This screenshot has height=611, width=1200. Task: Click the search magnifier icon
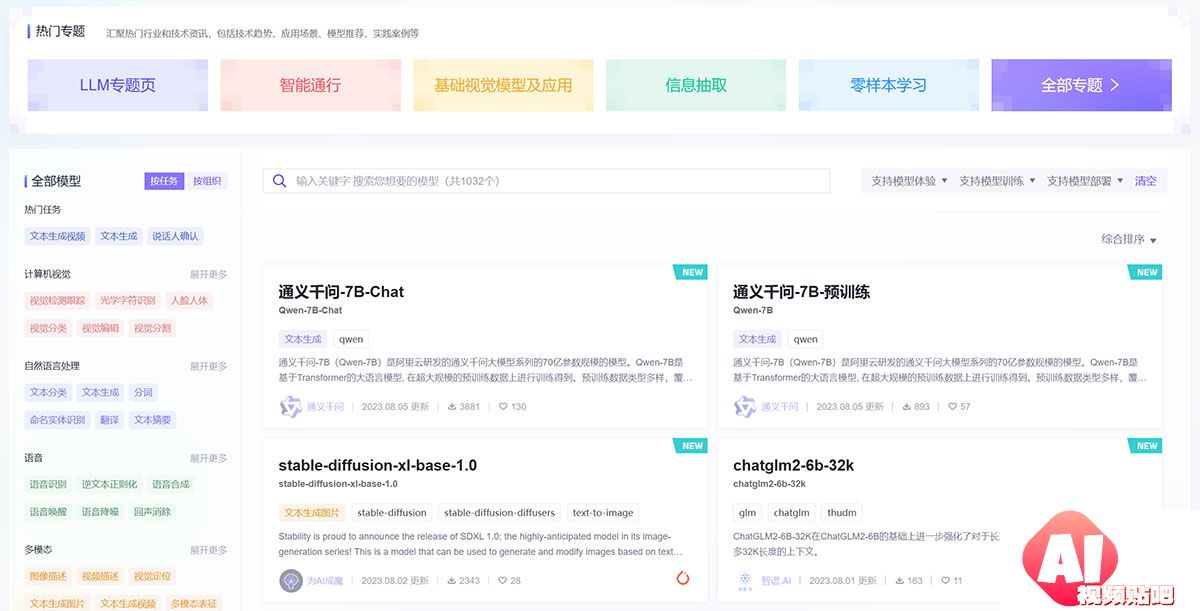pos(280,181)
